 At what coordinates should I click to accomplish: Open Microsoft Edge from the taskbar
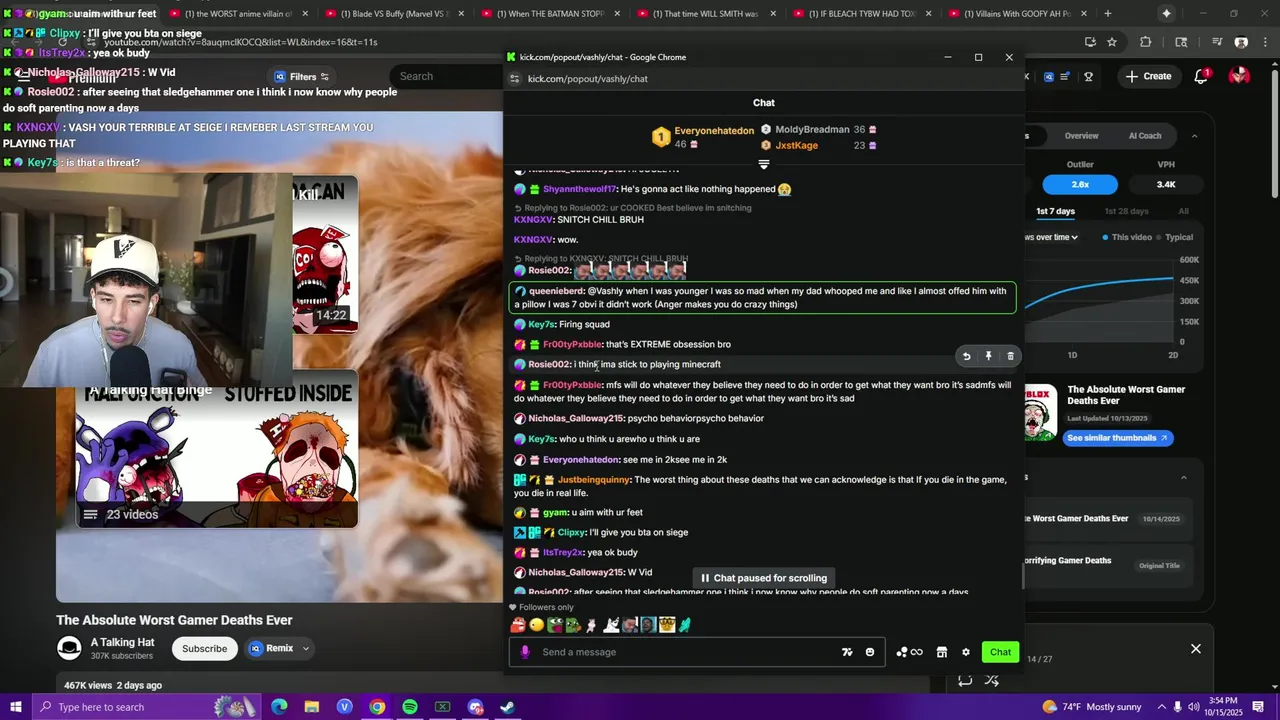(279, 707)
